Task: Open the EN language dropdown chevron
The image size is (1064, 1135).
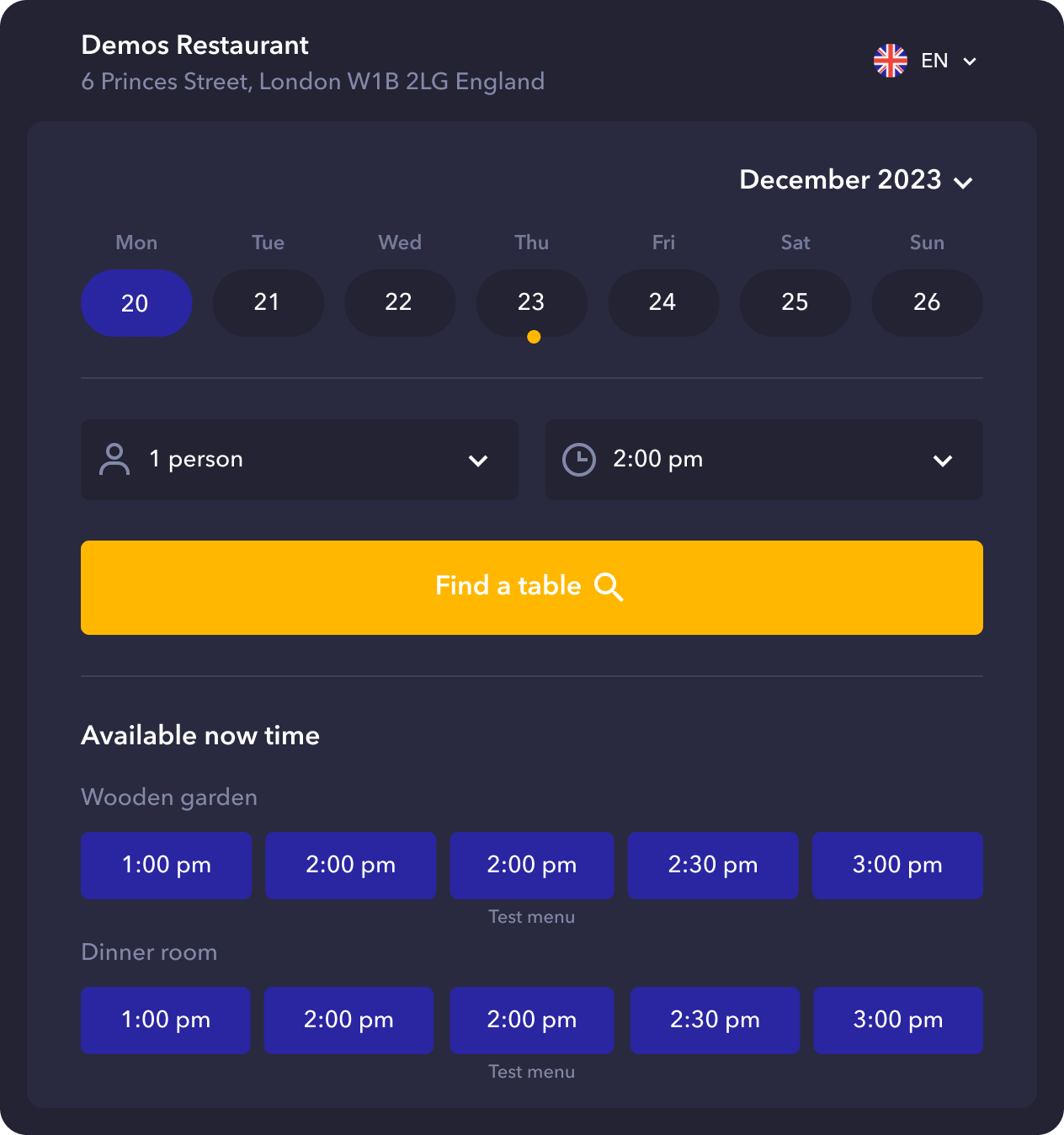Action: pos(970,61)
